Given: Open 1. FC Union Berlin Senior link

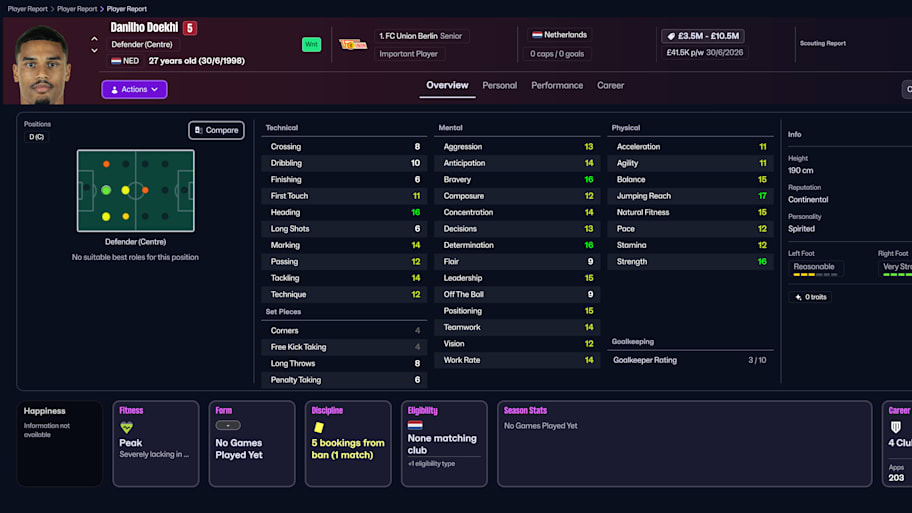Looking at the screenshot, I should [421, 36].
